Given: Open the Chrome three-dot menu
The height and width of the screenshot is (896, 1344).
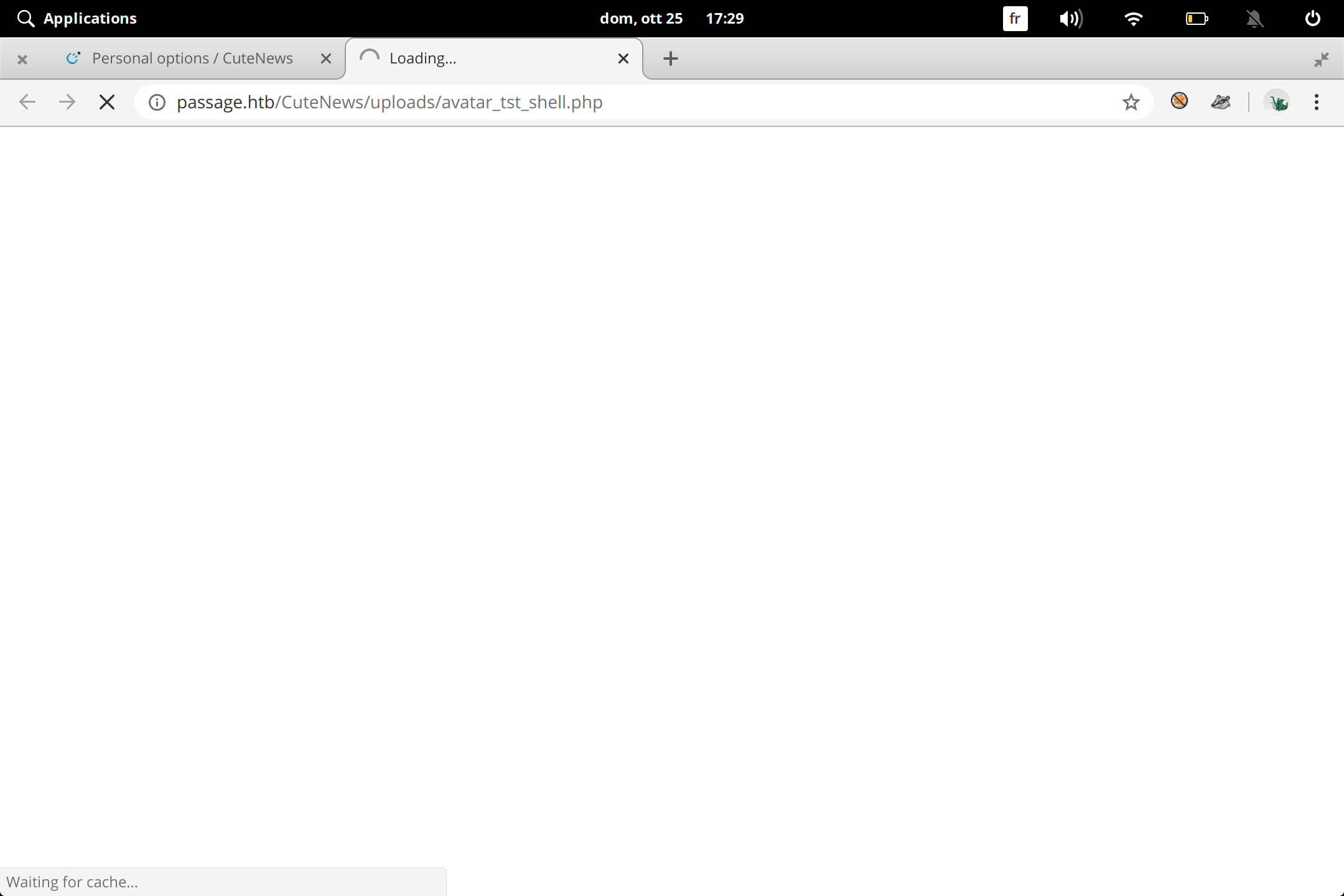Looking at the screenshot, I should (1317, 102).
